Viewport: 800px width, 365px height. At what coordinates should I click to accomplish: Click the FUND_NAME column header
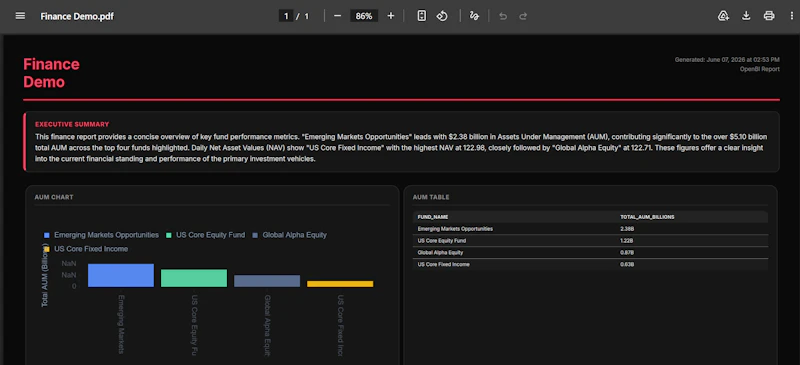click(433, 217)
